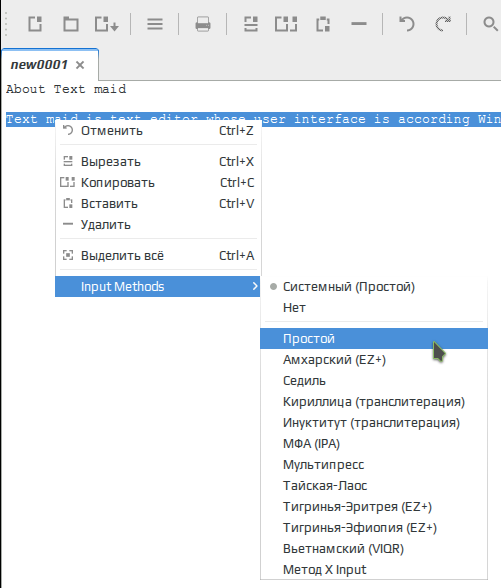Click the Print toolbar icon

coord(203,24)
